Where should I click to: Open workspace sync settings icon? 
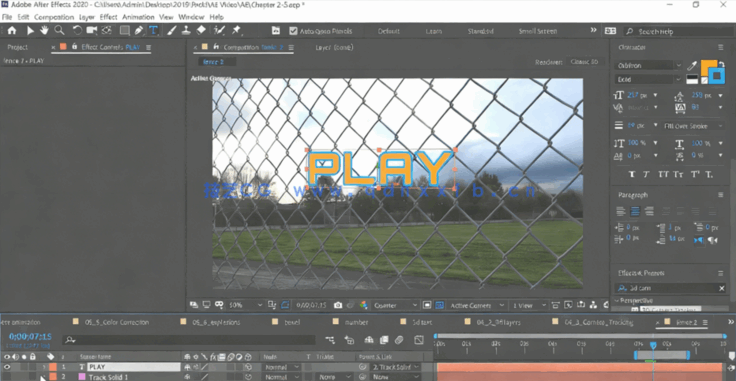coord(610,31)
